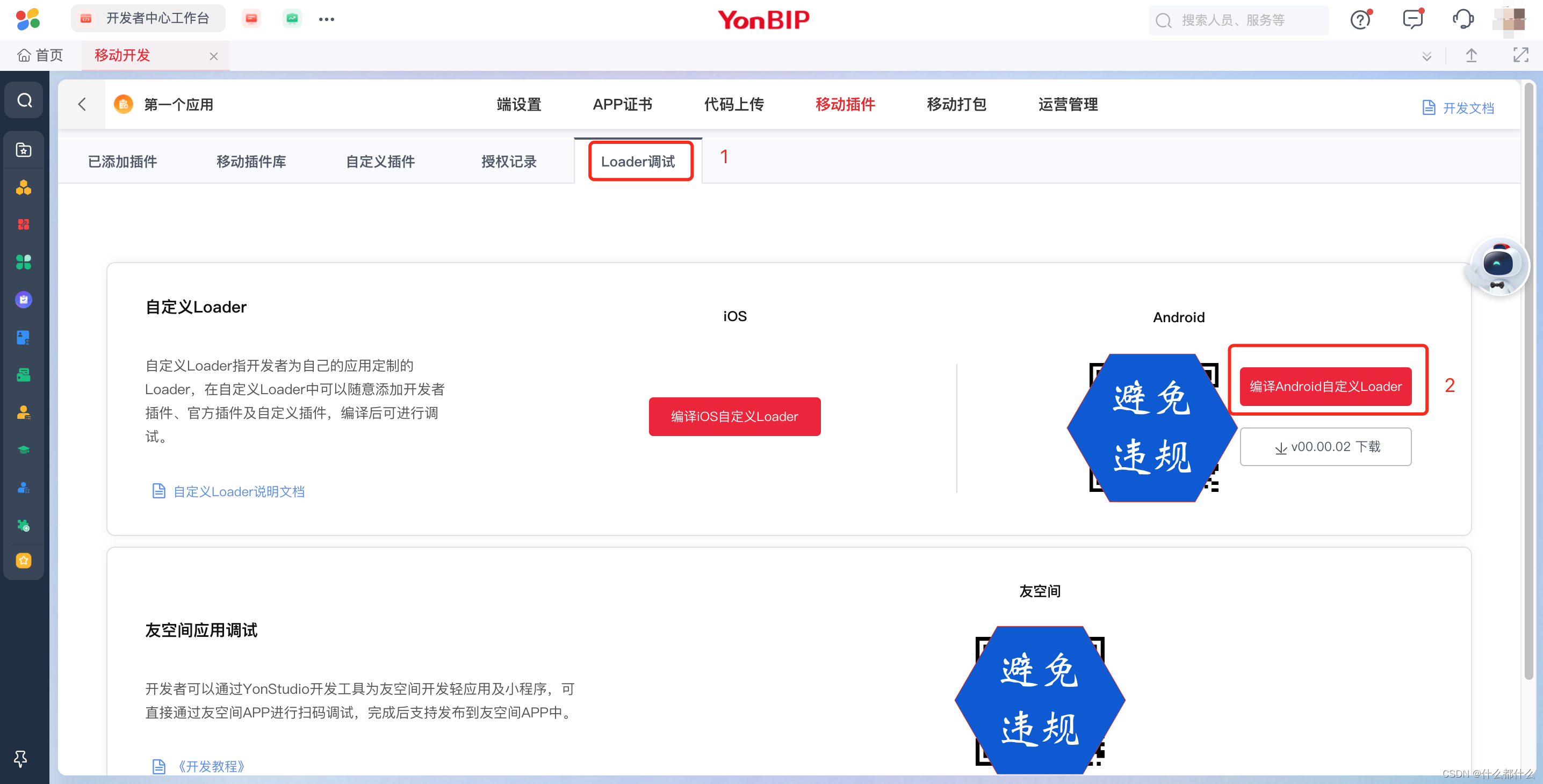Expand the more options ellipsis near top tabs
The height and width of the screenshot is (784, 1543).
327,19
